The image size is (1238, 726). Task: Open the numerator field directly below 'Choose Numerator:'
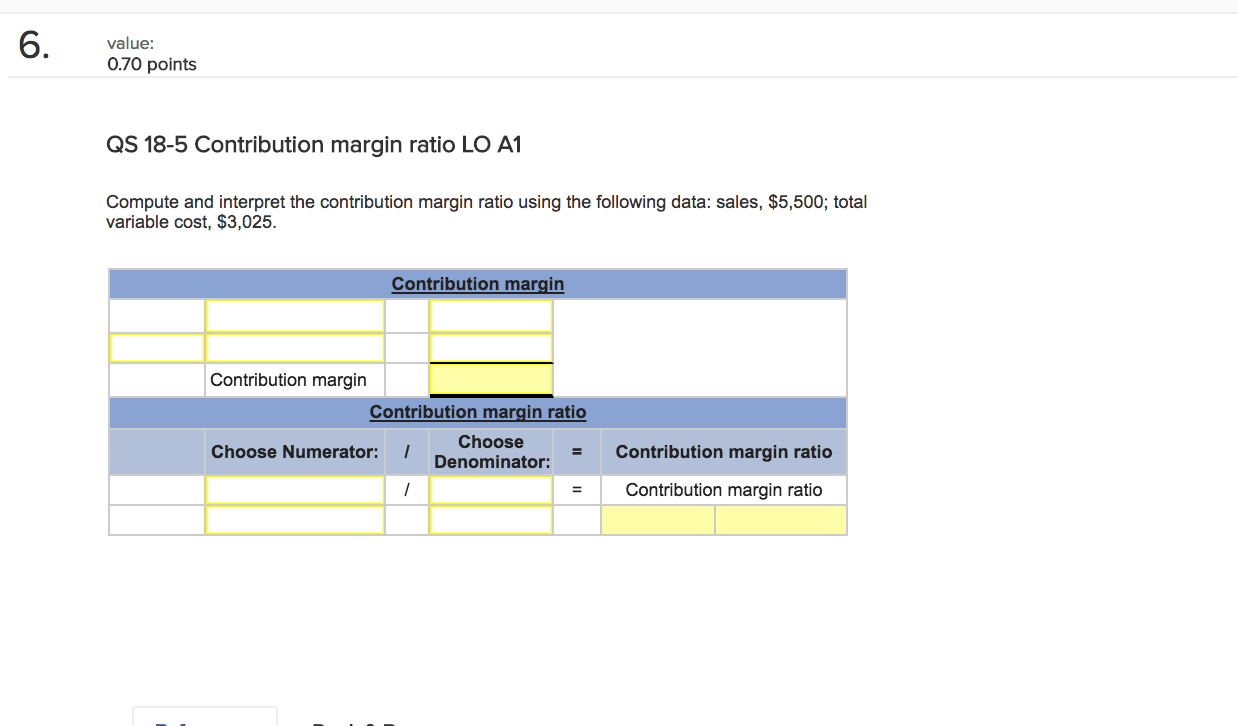295,490
